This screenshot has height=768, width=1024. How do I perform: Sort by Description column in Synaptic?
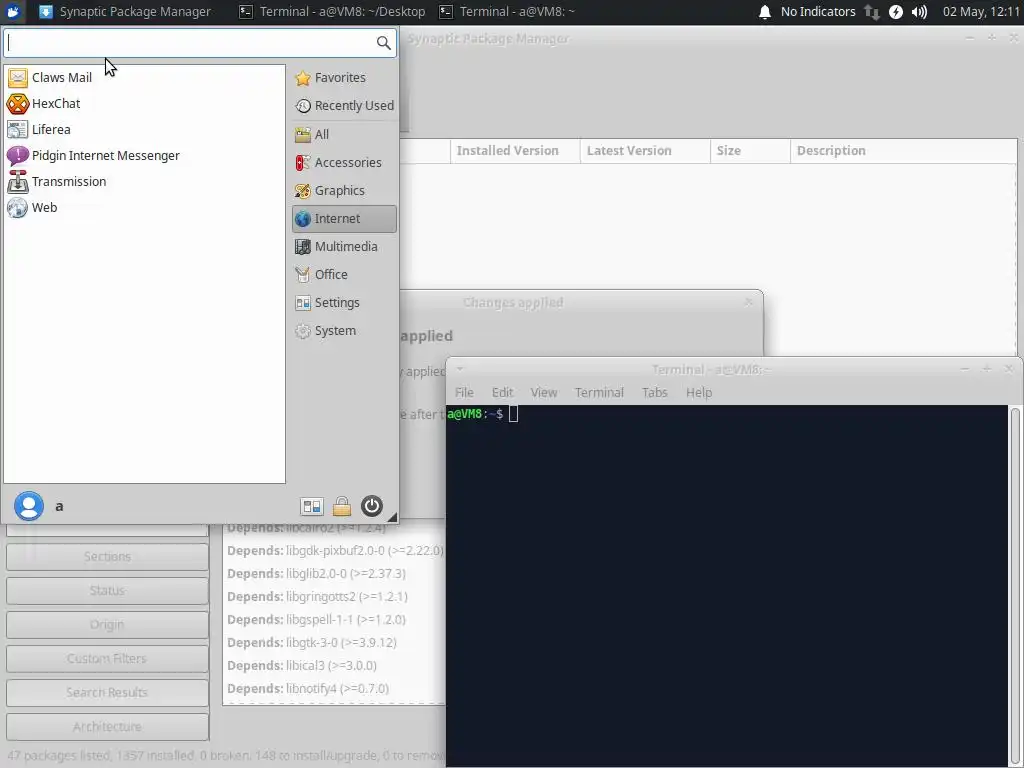pos(903,151)
